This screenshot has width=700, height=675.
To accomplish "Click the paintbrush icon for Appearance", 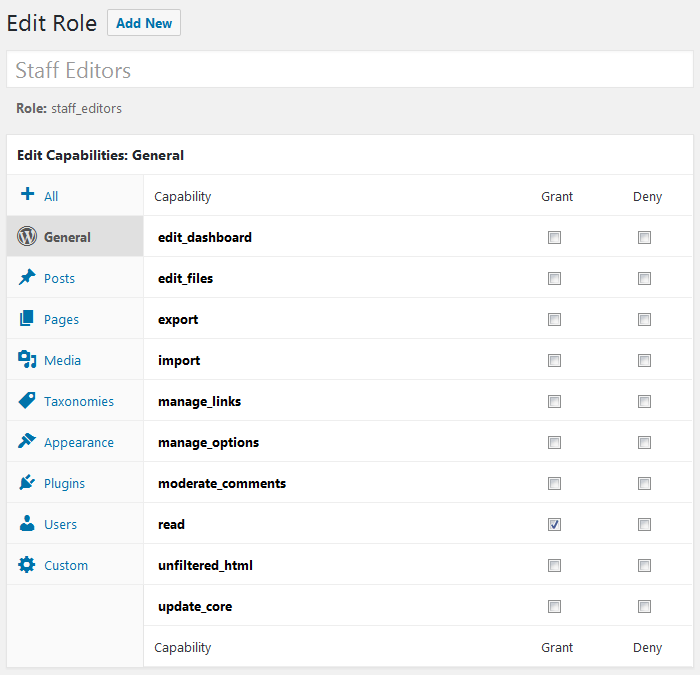I will [x=27, y=441].
